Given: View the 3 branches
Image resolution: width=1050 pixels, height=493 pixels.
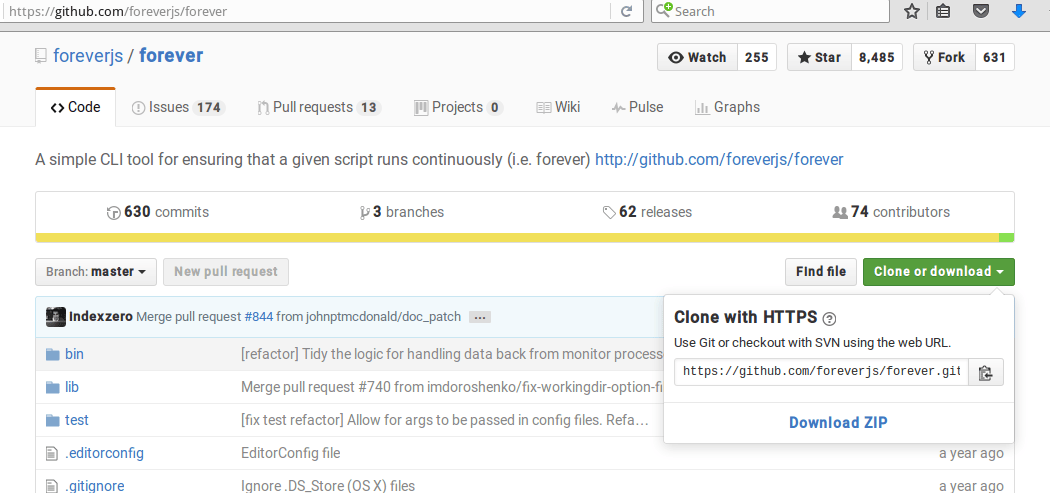Looking at the screenshot, I should [401, 212].
